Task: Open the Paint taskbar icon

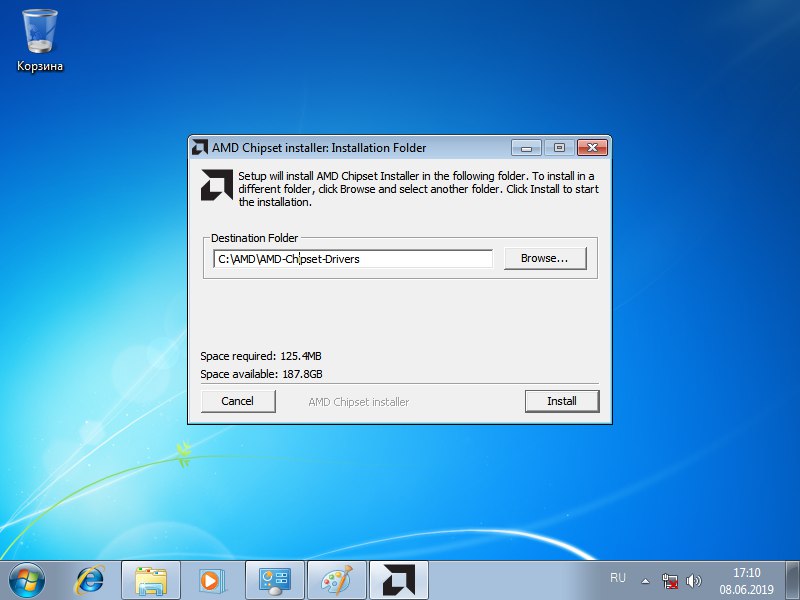Action: [337, 581]
